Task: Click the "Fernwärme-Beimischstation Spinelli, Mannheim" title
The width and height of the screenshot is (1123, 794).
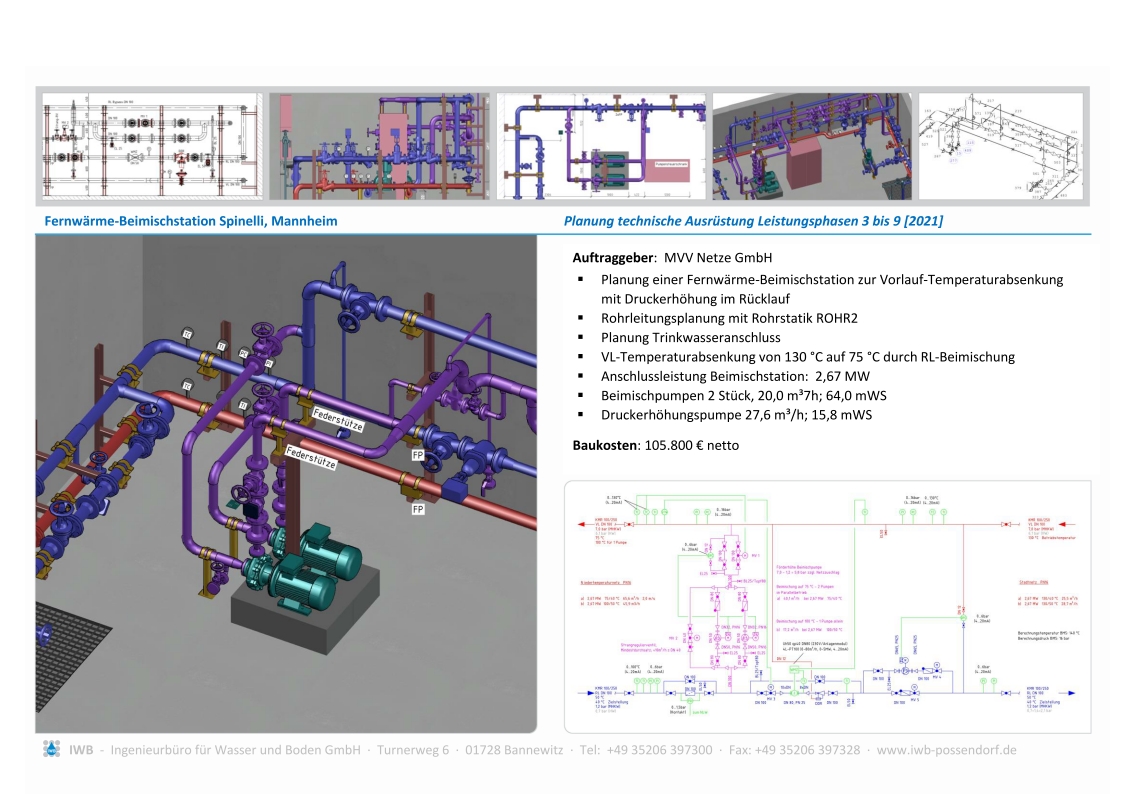Action: [191, 220]
